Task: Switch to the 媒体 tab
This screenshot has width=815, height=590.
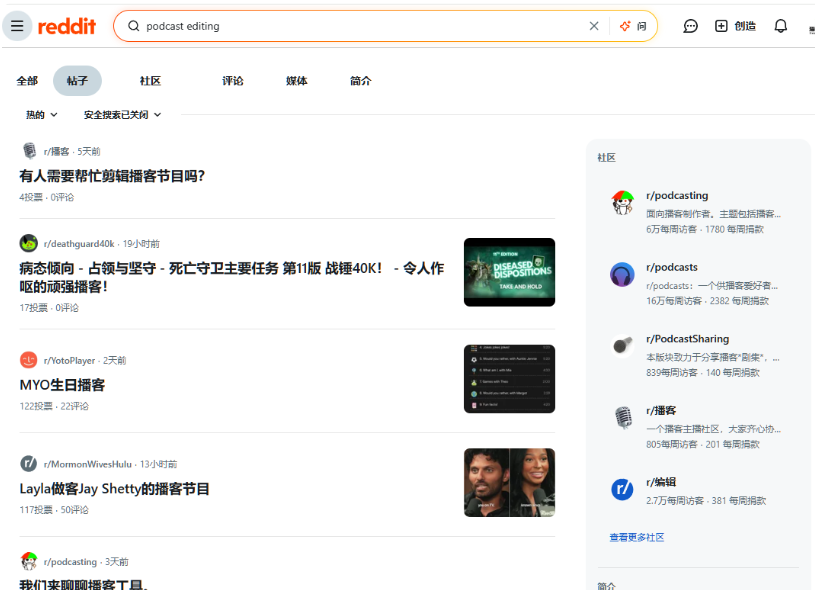Action: [x=296, y=81]
